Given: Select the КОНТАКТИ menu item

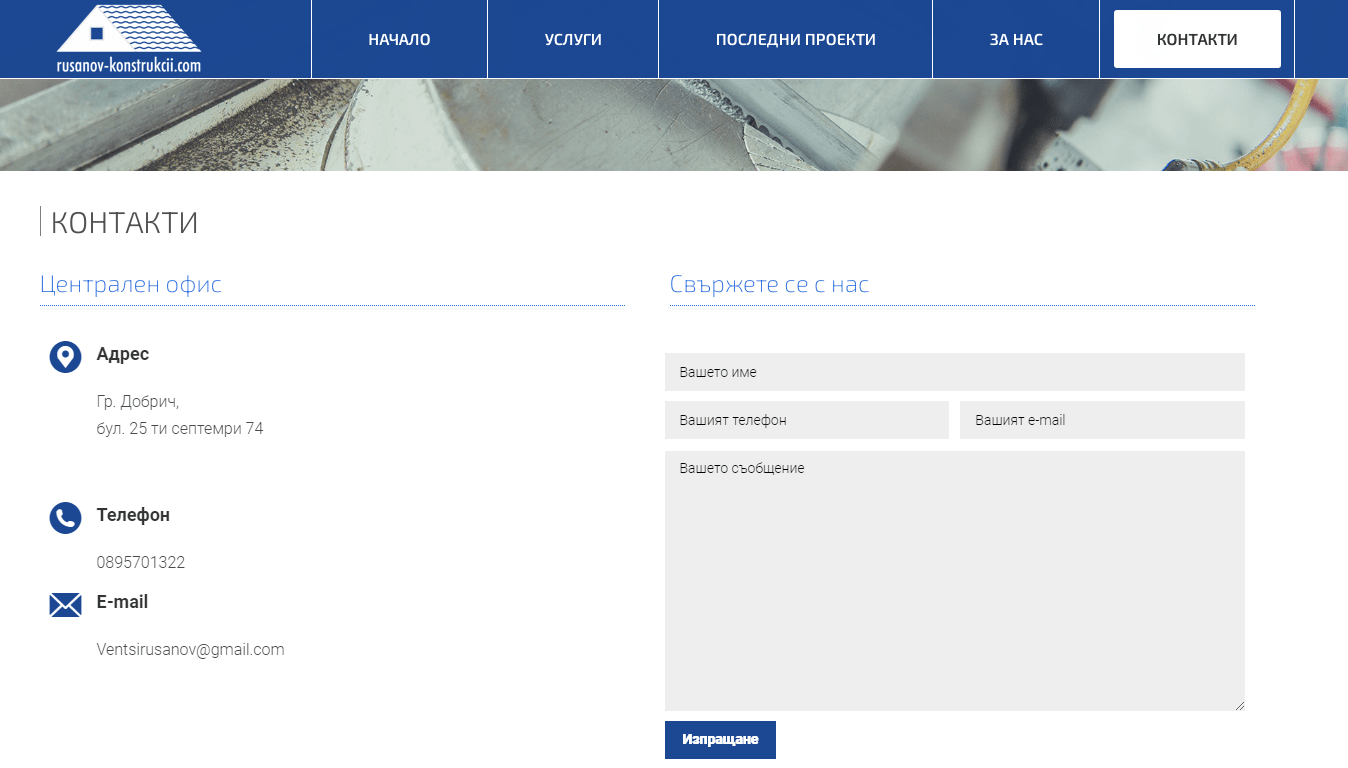Looking at the screenshot, I should click(x=1197, y=39).
